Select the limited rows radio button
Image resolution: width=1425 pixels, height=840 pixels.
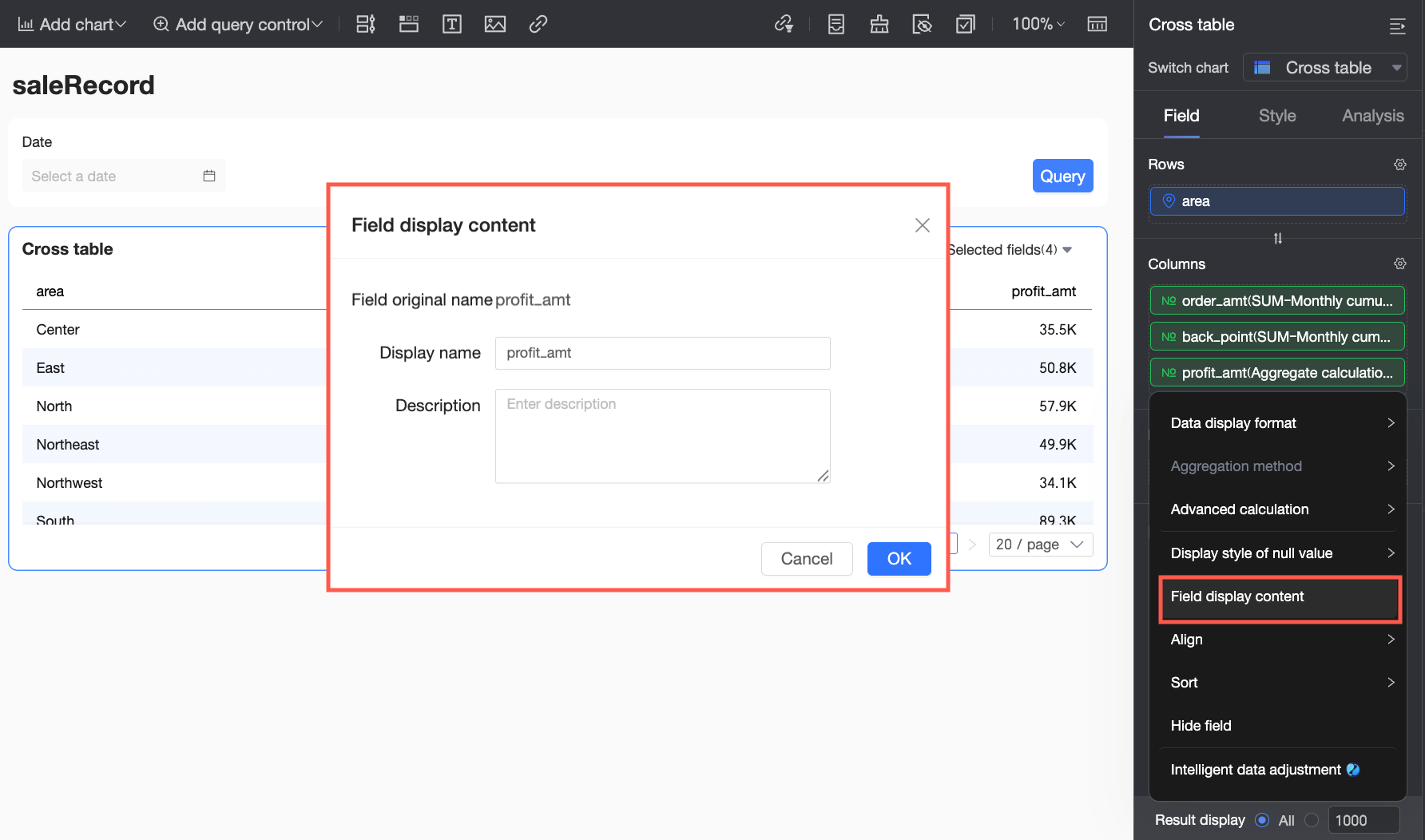click(1311, 820)
